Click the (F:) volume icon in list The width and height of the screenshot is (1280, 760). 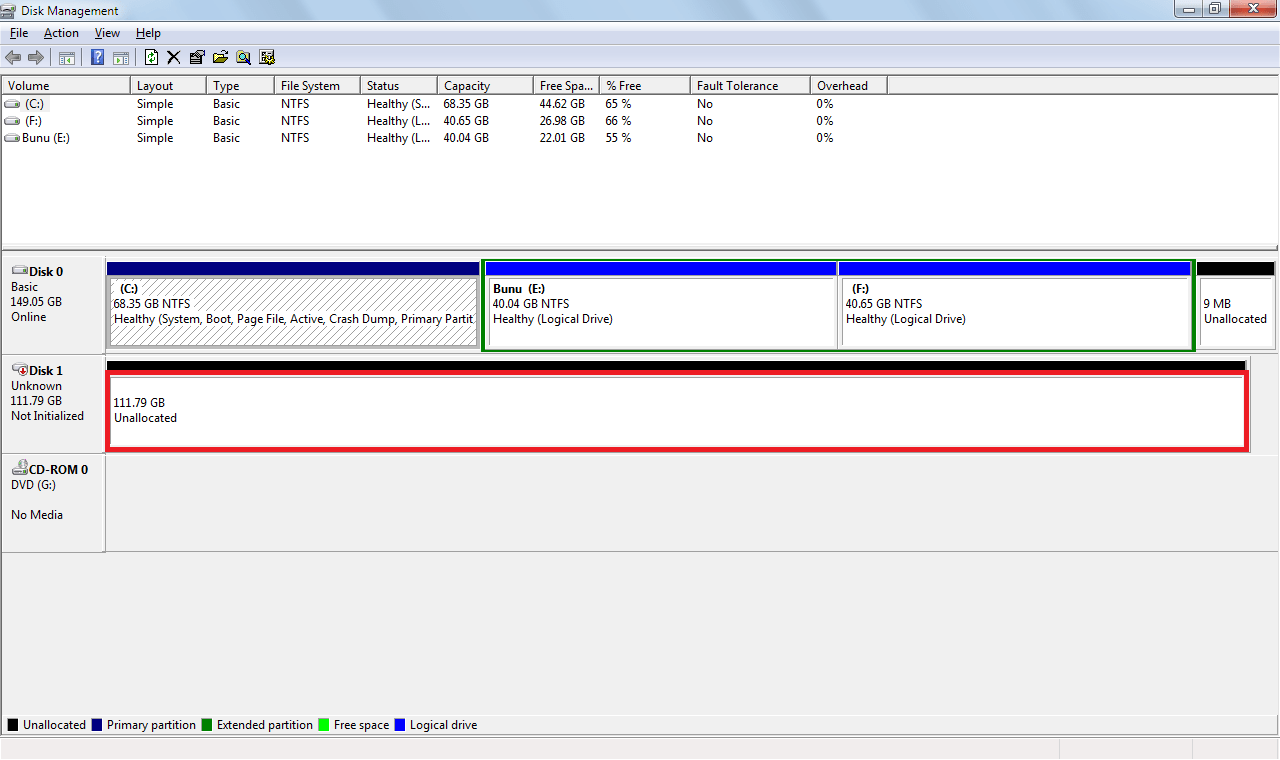pyautogui.click(x=12, y=121)
